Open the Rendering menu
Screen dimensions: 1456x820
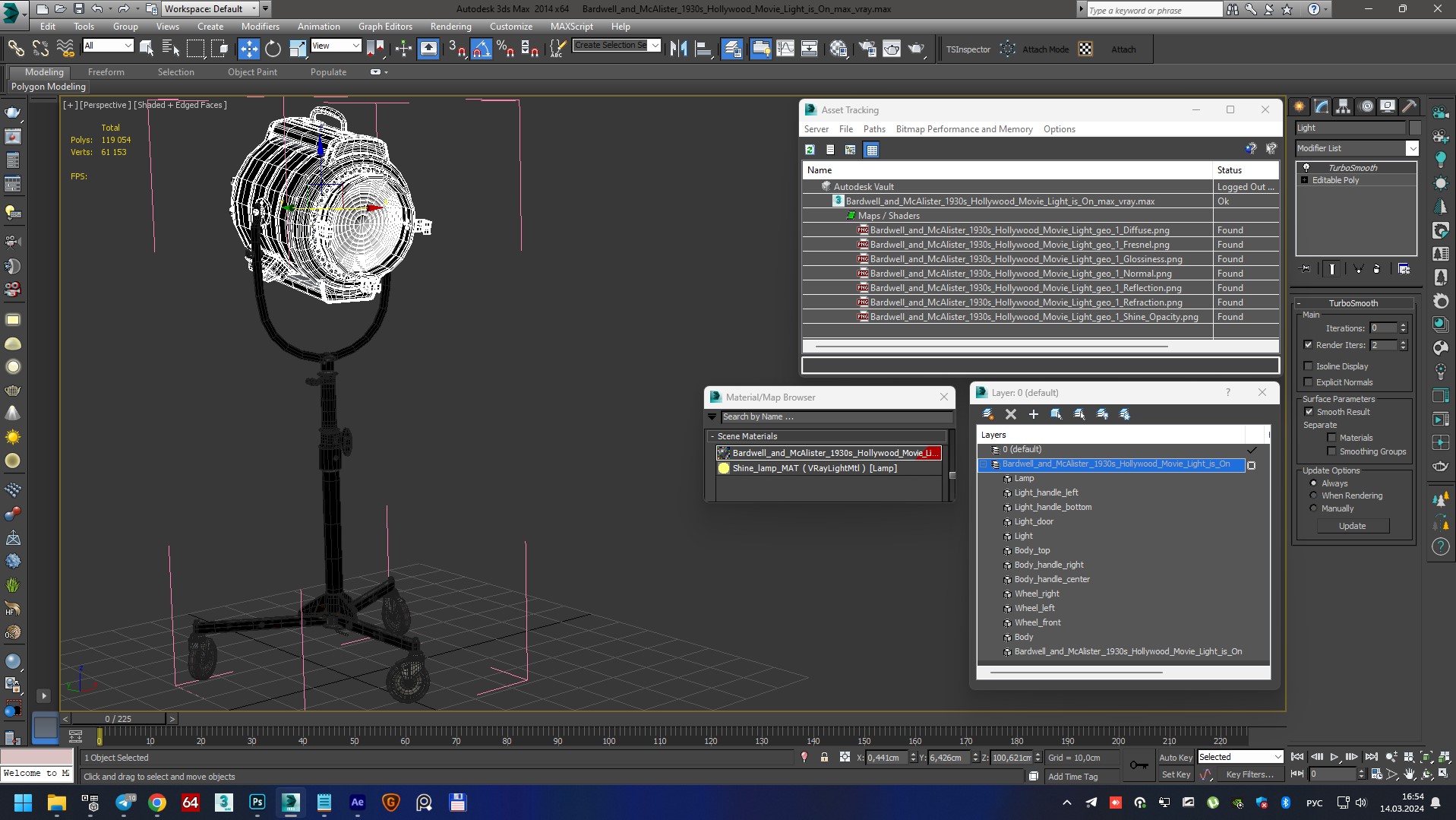point(450,26)
